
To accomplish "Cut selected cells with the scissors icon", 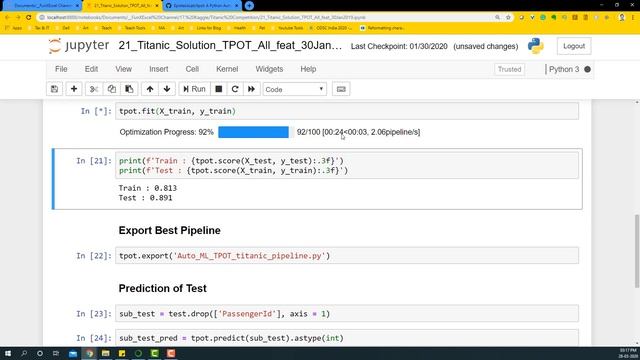I will (x=94, y=89).
